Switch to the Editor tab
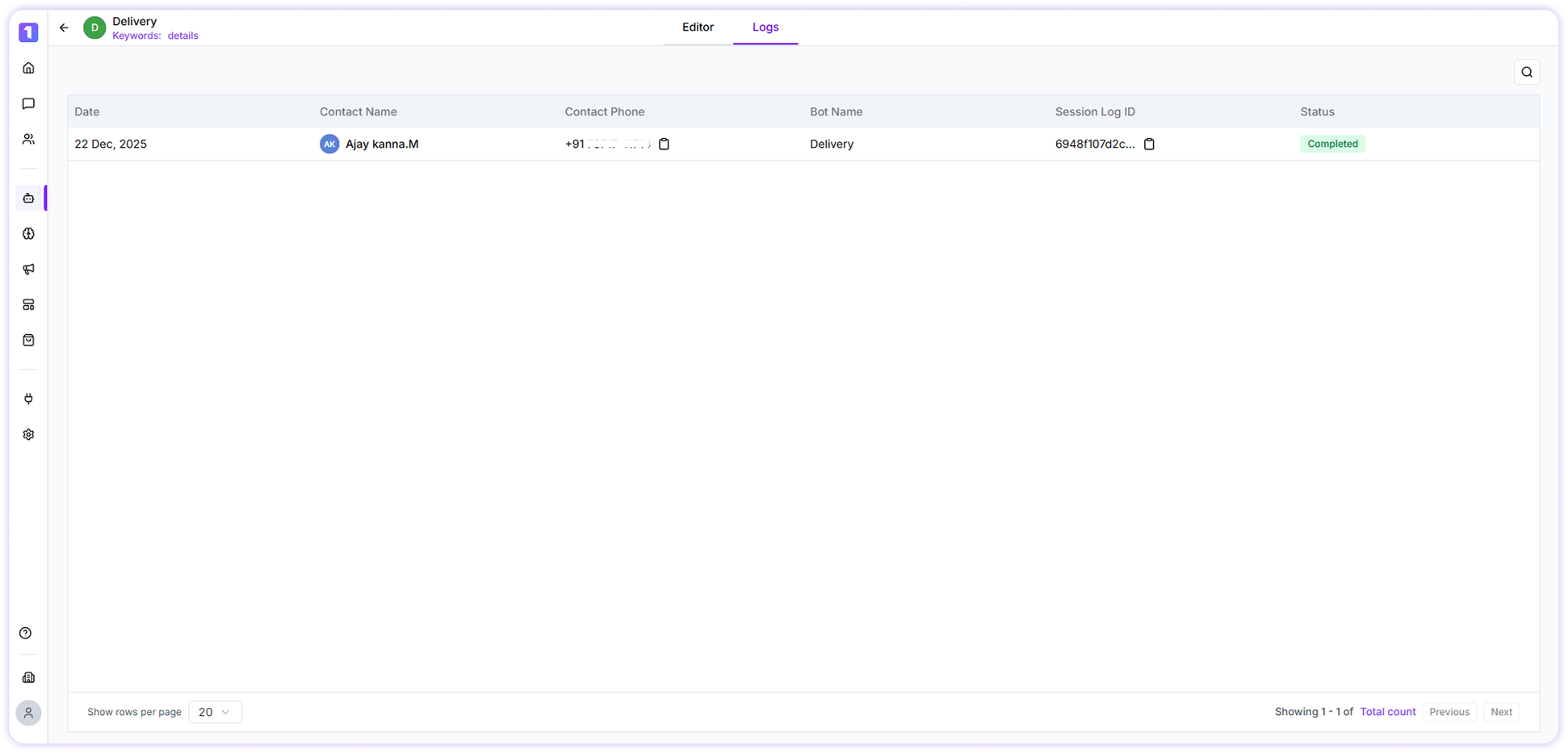Image resolution: width=1568 pixels, height=753 pixels. point(698,27)
